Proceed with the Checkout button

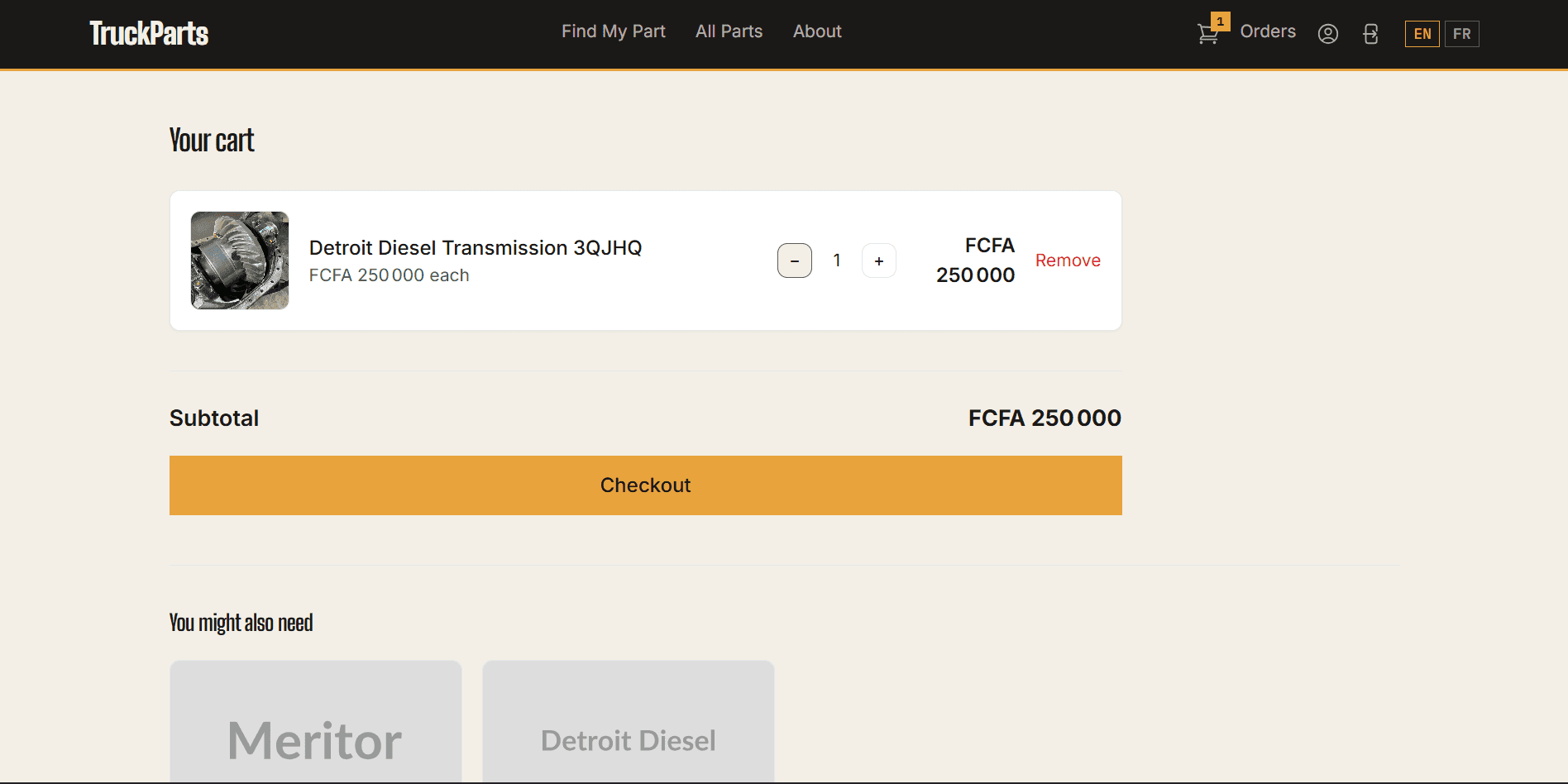[646, 485]
